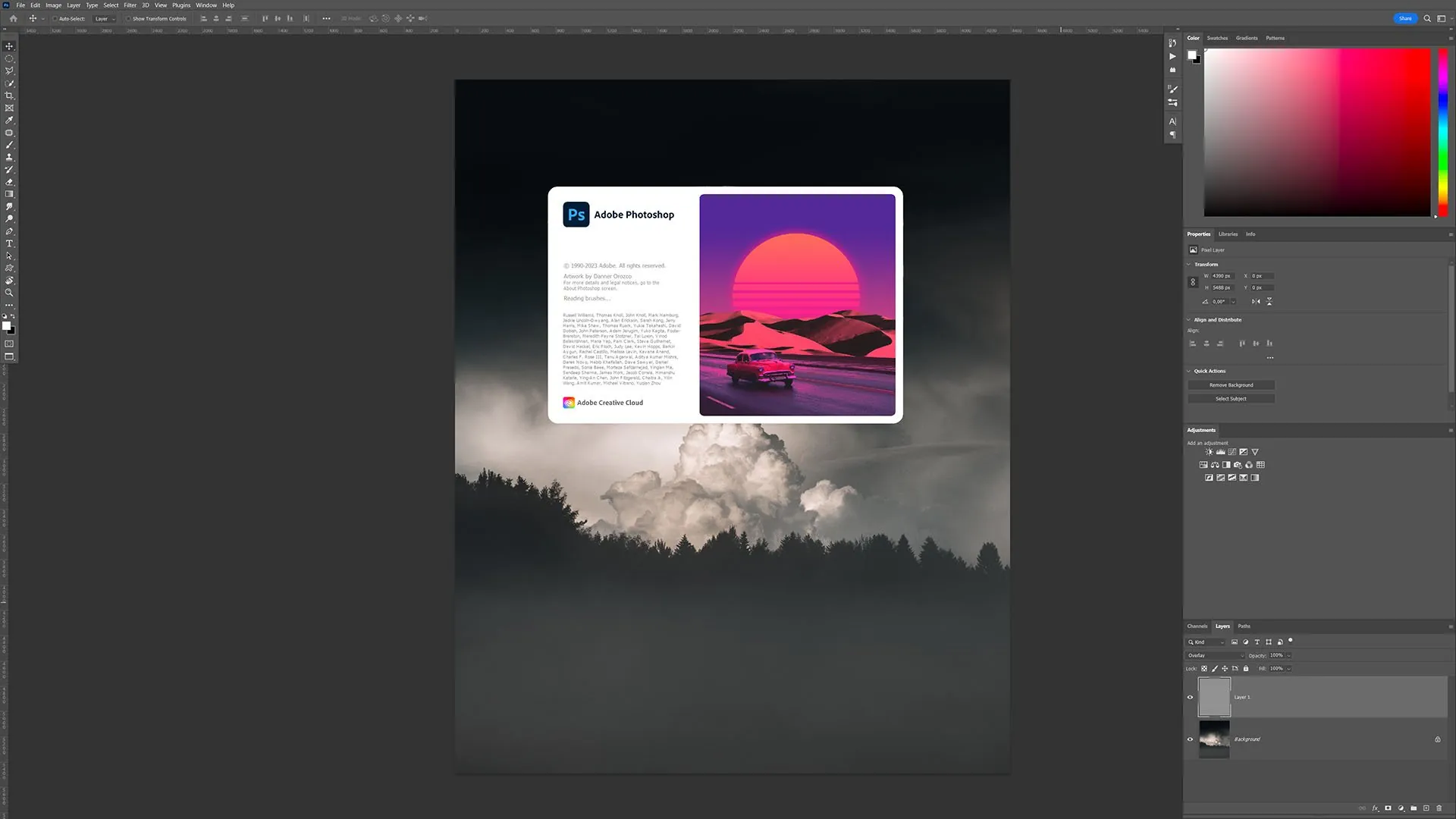Switch to the Channels tab
Image resolution: width=1456 pixels, height=819 pixels.
click(x=1197, y=626)
